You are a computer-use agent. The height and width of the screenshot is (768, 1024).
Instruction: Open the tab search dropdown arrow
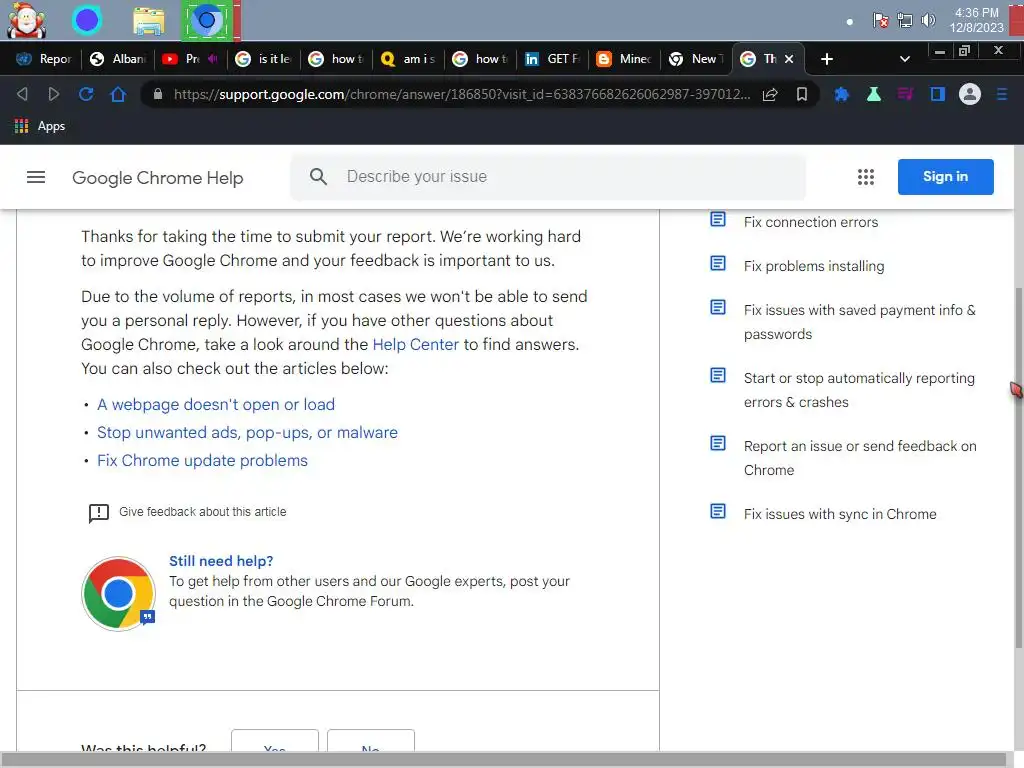click(904, 59)
